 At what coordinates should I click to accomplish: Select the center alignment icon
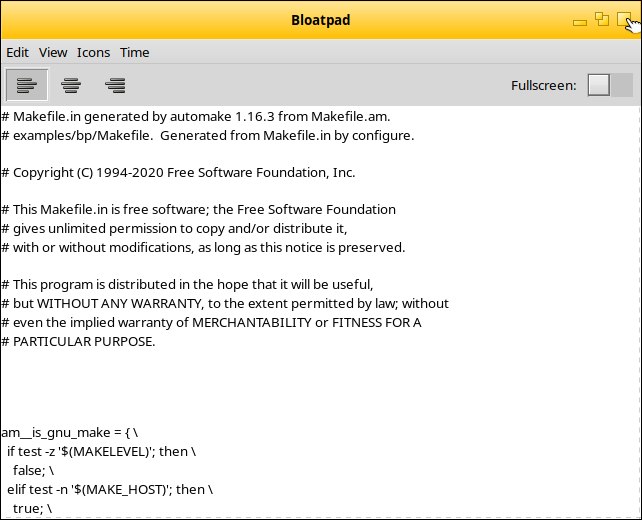tap(71, 85)
